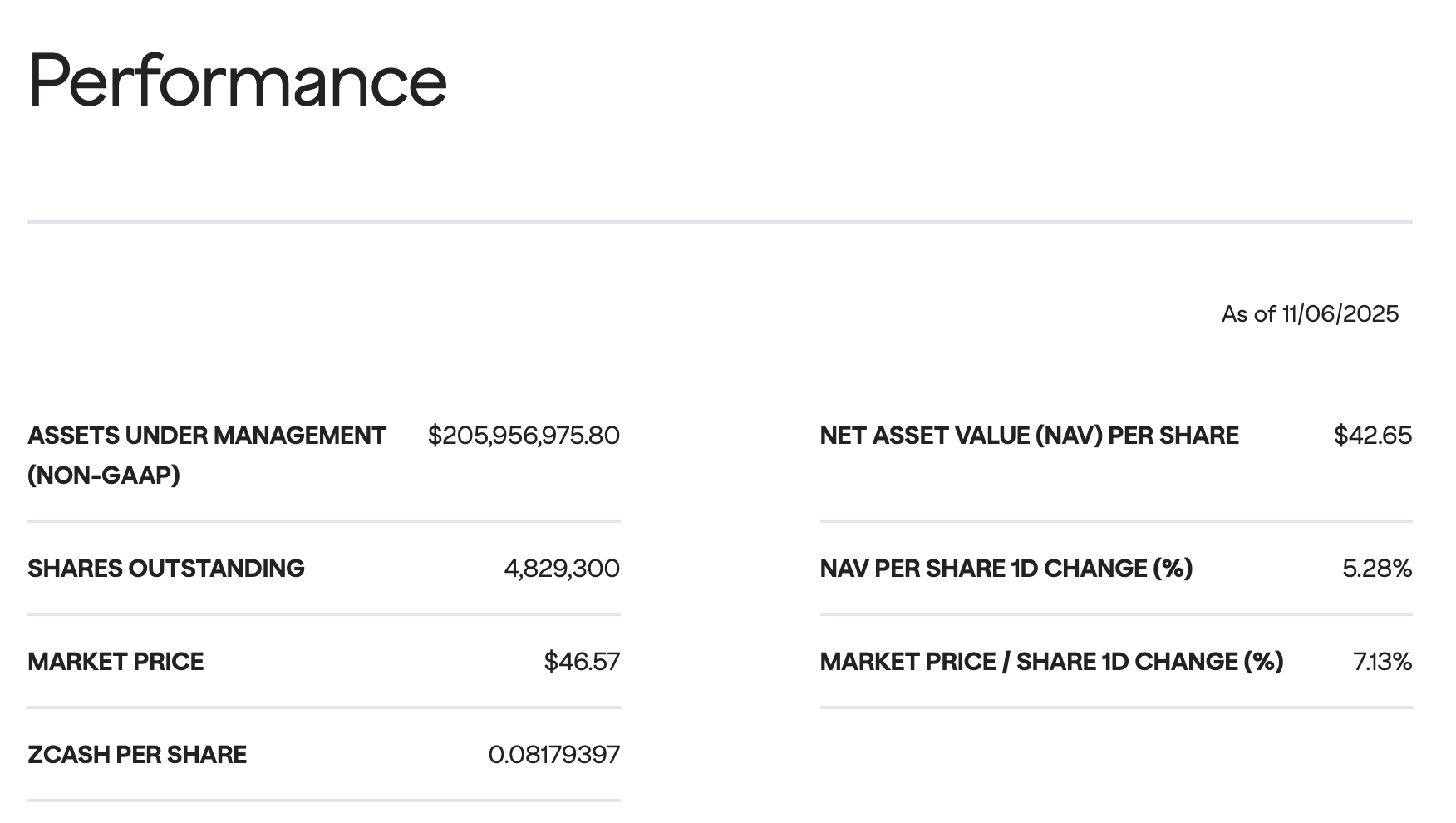
Task: Select the $42.65 NAV value
Action: click(1372, 436)
